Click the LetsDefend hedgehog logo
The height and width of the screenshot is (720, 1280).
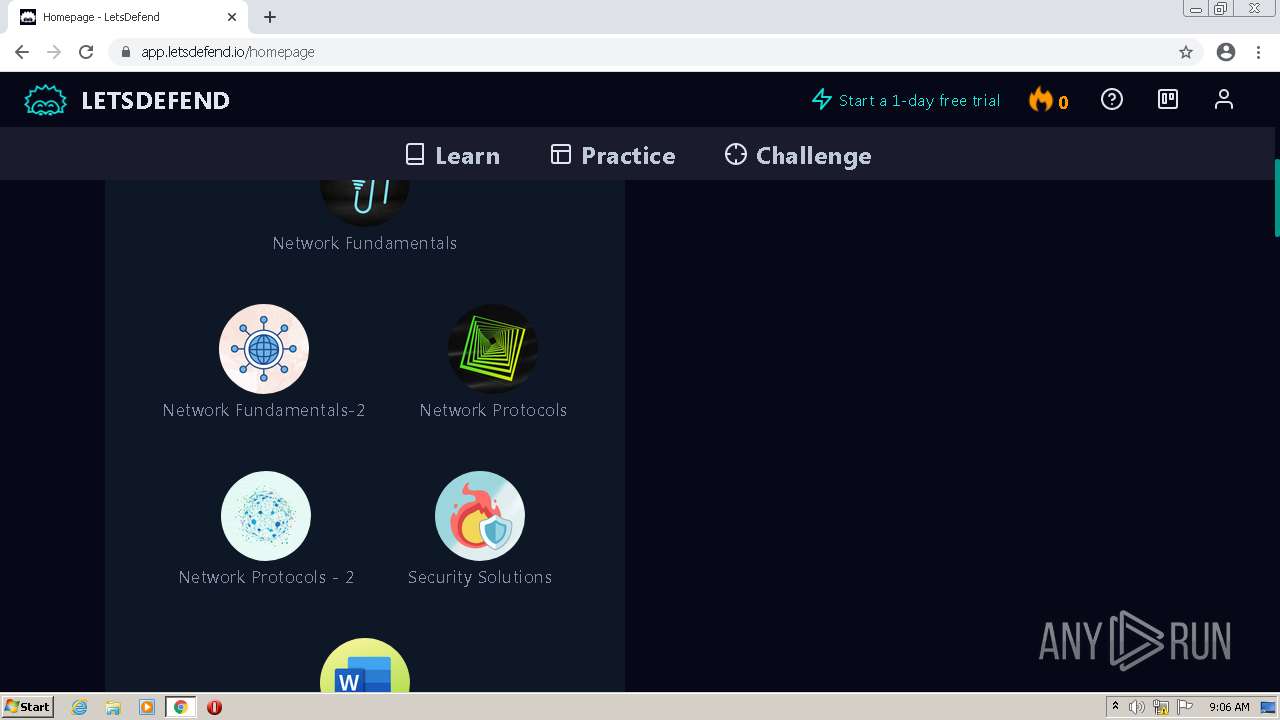coord(45,100)
